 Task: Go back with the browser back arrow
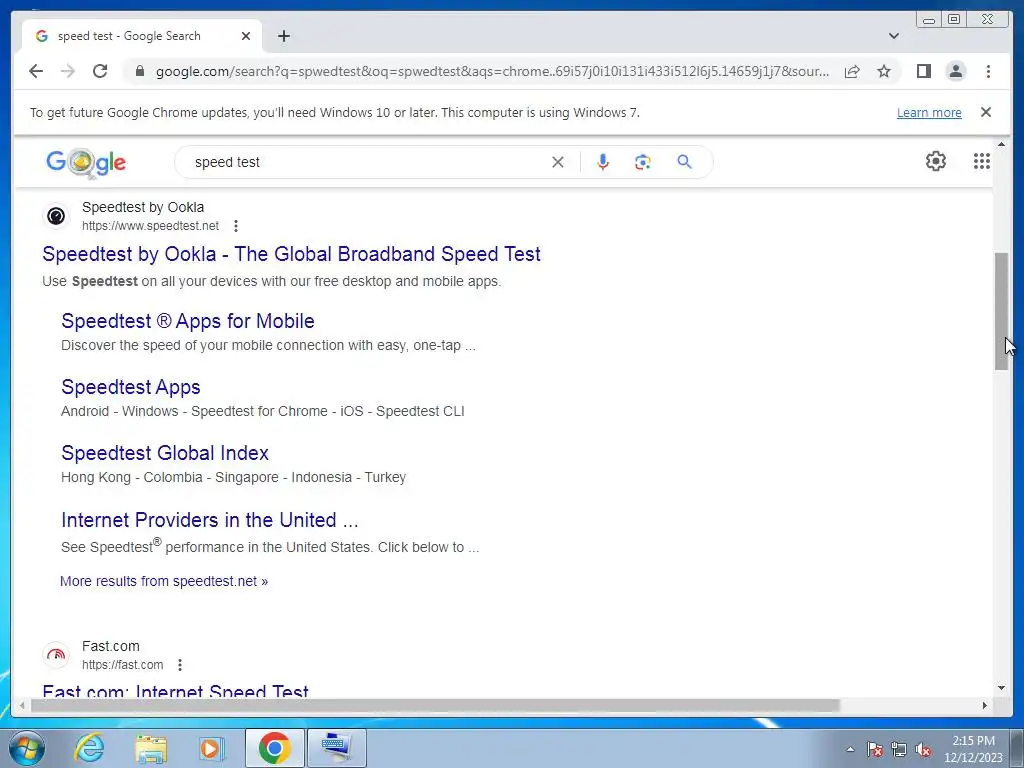tap(36, 71)
